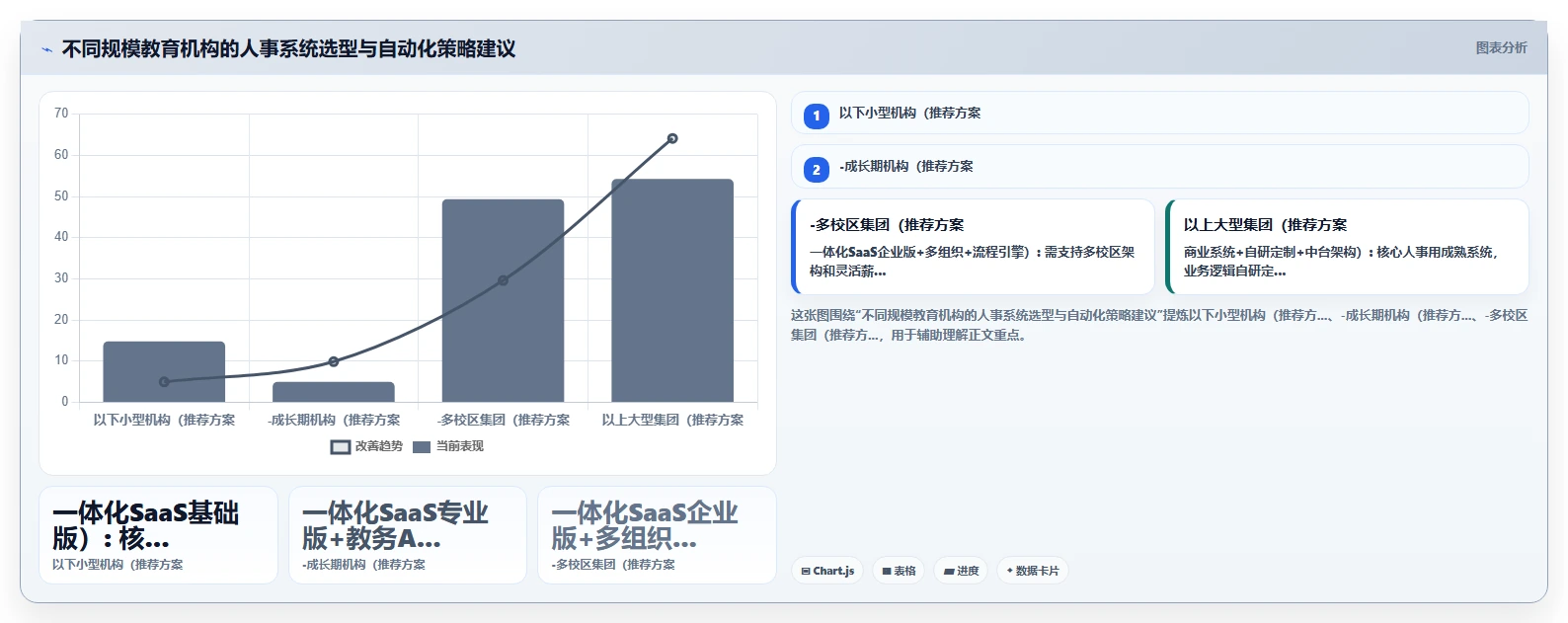
Task: Click the y-axis value 50
Action: [61, 195]
